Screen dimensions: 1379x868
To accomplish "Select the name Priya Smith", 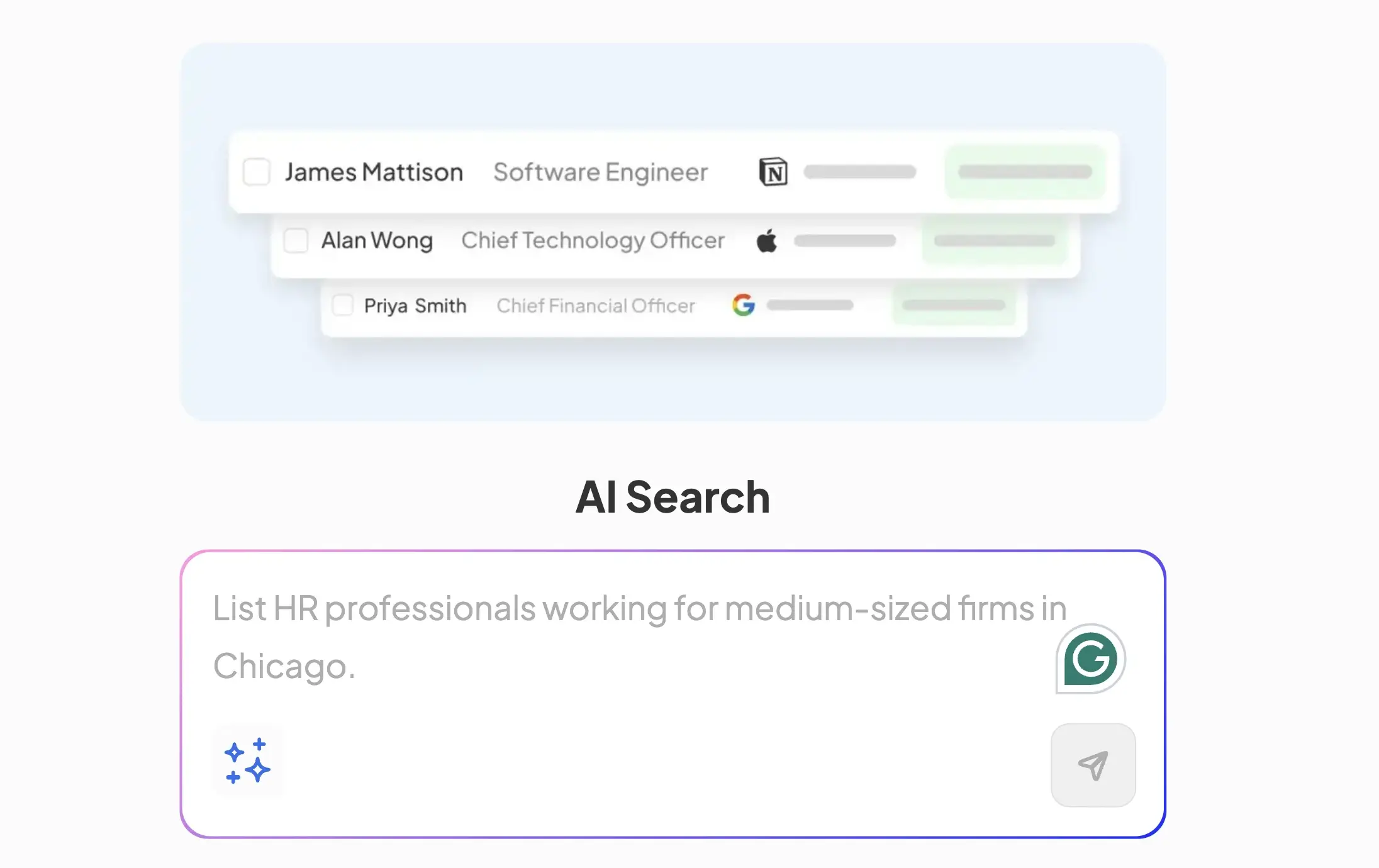I will pos(415,306).
